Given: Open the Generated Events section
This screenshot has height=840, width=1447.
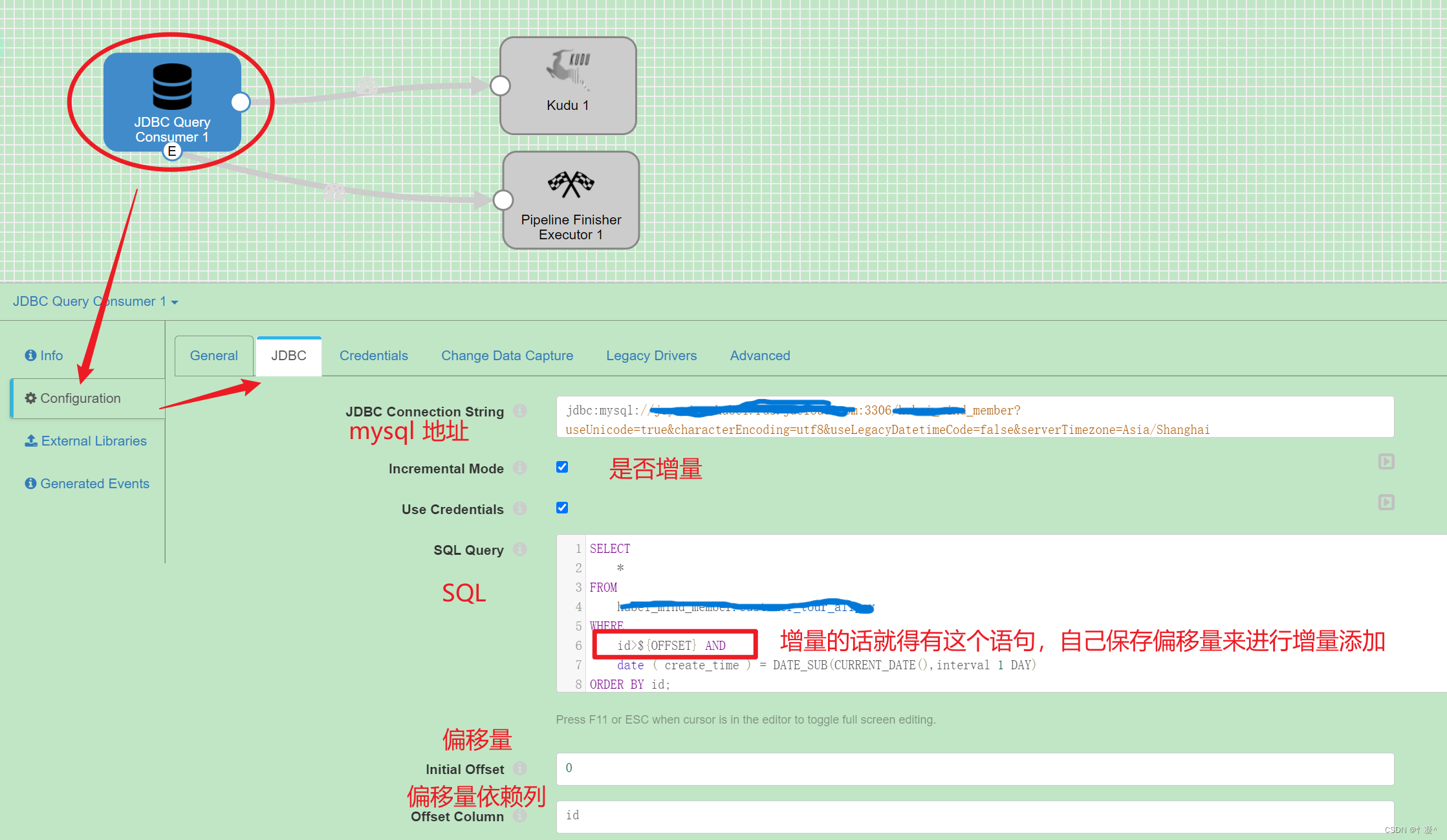Looking at the screenshot, I should coord(87,484).
